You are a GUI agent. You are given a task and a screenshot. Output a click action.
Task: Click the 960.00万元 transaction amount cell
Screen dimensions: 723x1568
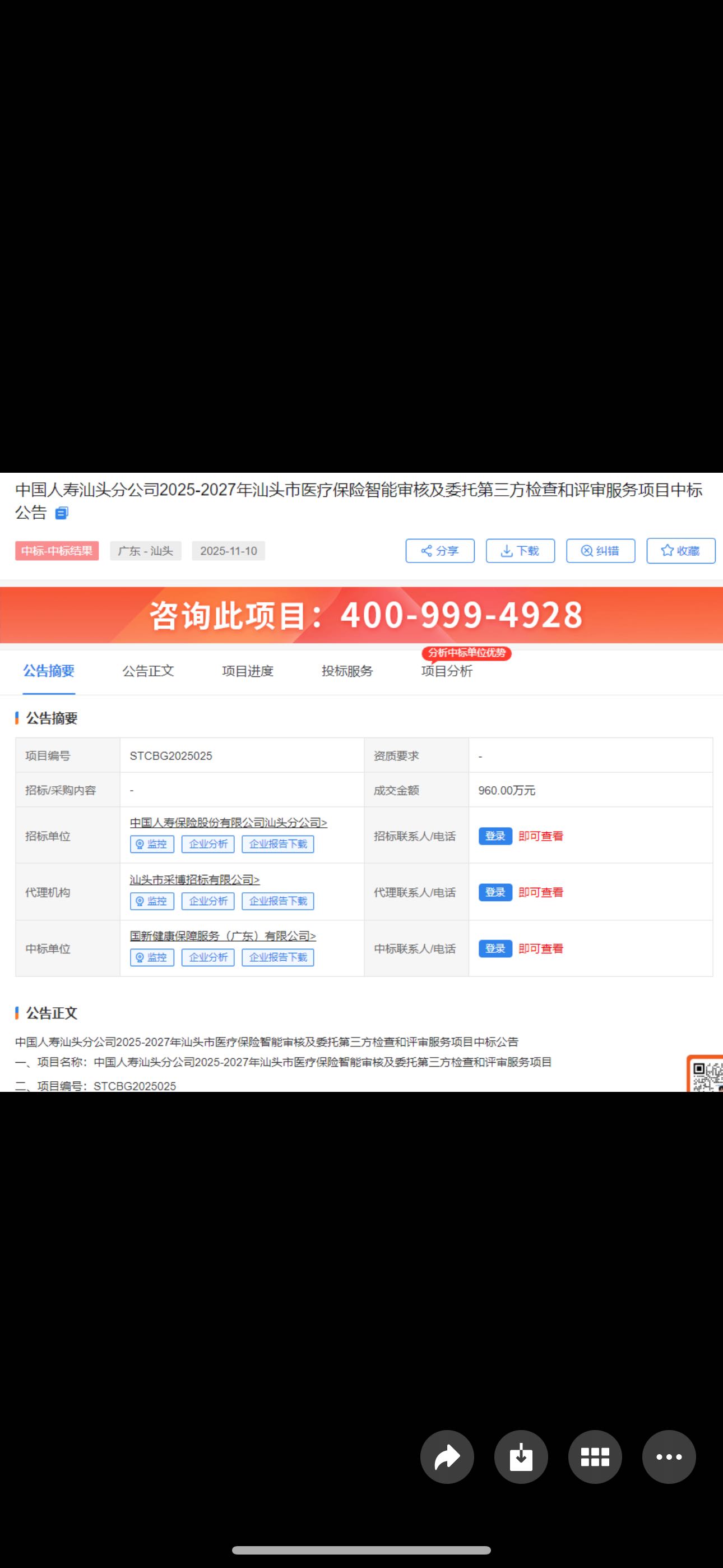click(590, 790)
